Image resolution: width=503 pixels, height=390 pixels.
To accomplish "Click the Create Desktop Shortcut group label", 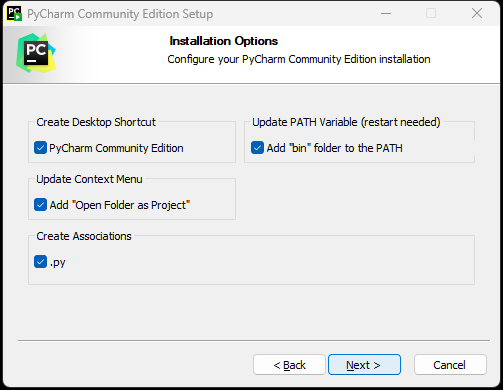I will 96,122.
